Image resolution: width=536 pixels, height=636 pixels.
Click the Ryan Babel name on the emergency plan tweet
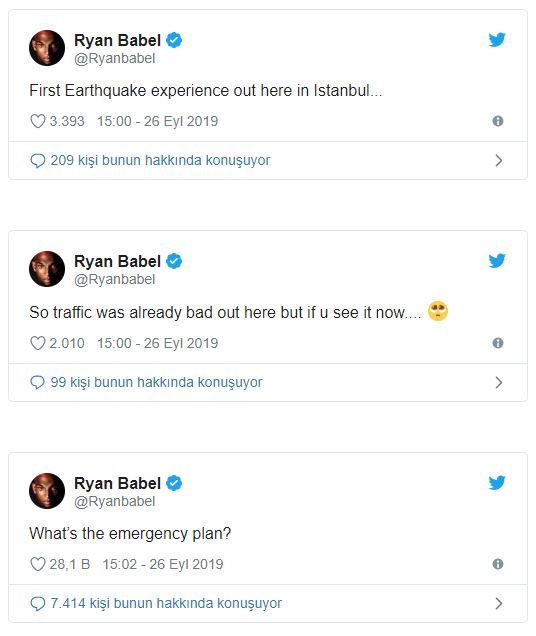click(x=118, y=483)
